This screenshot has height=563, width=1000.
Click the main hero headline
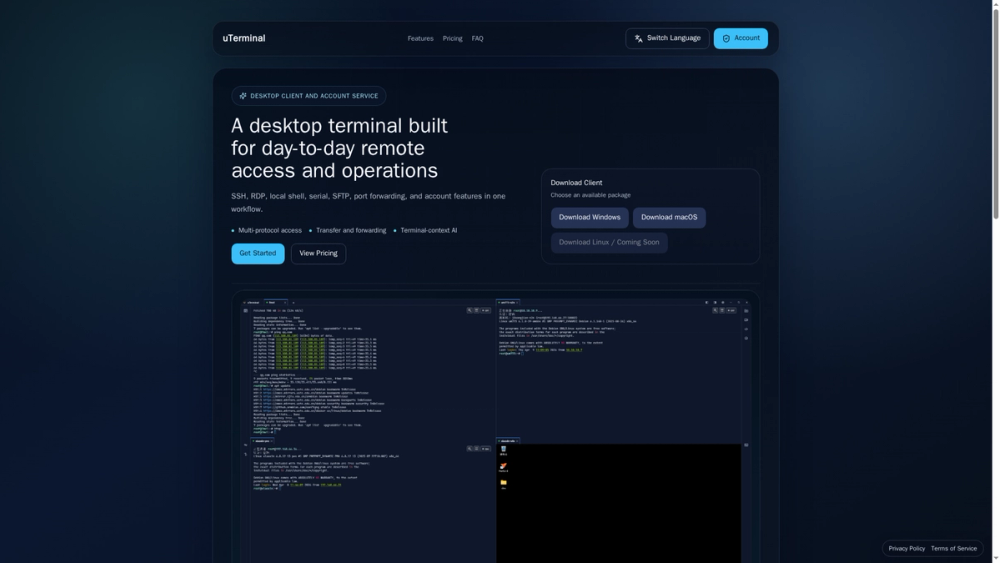[339, 148]
